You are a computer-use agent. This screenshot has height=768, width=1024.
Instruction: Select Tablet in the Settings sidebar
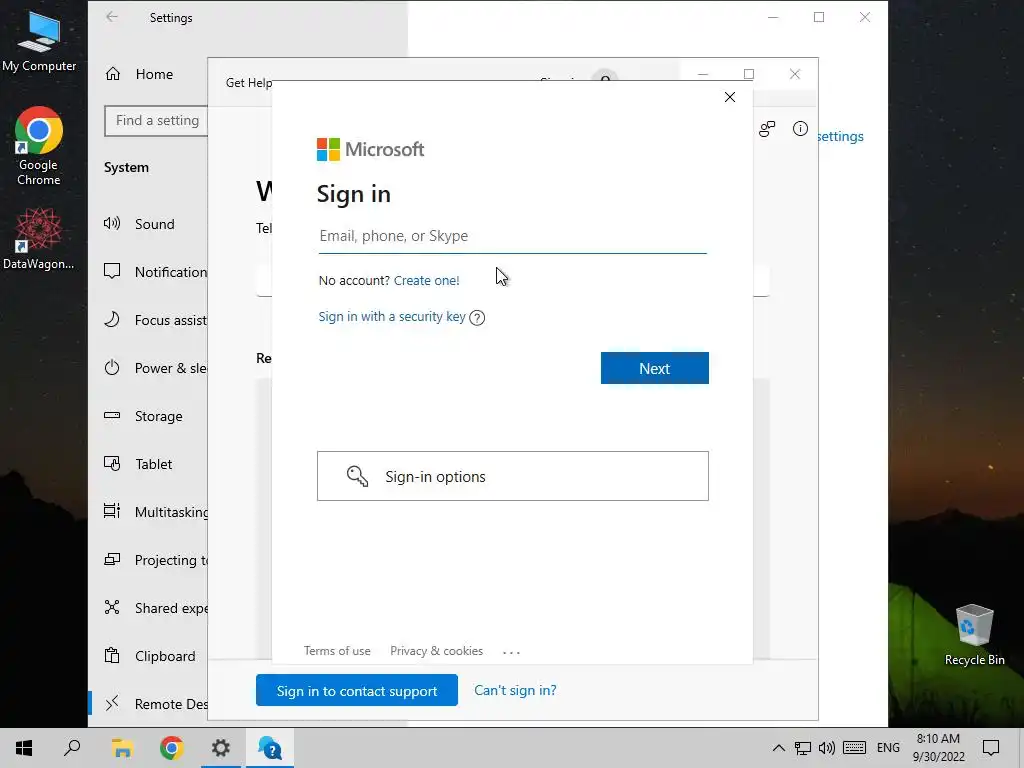(148, 464)
